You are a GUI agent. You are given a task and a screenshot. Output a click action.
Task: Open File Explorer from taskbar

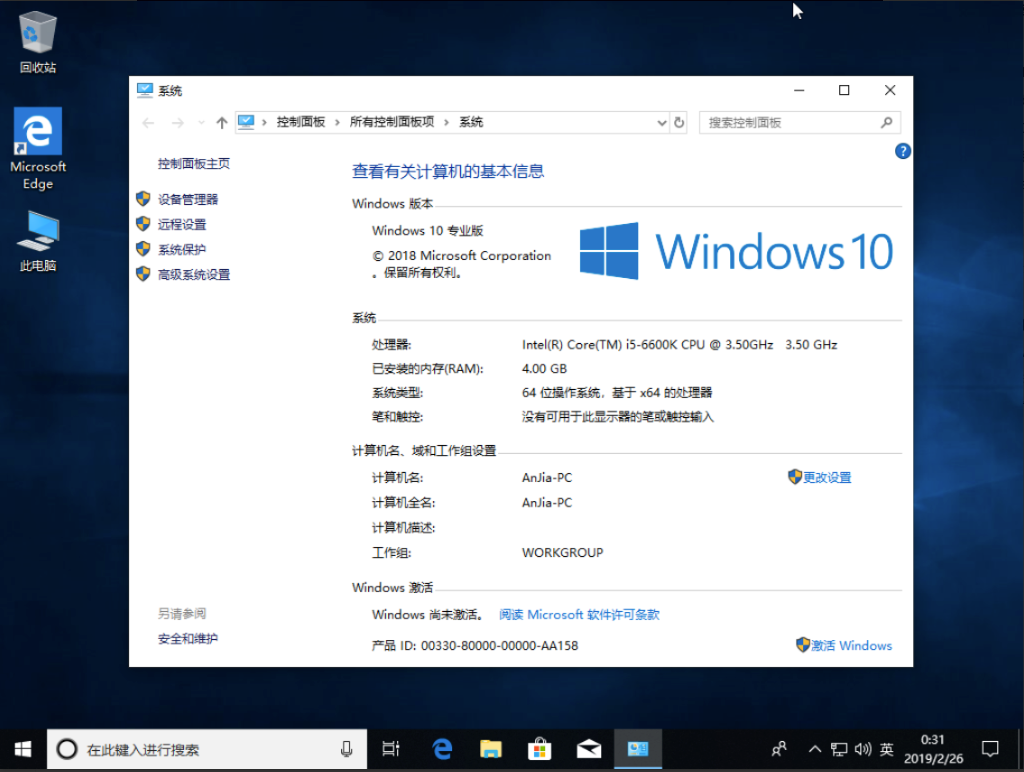click(490, 749)
